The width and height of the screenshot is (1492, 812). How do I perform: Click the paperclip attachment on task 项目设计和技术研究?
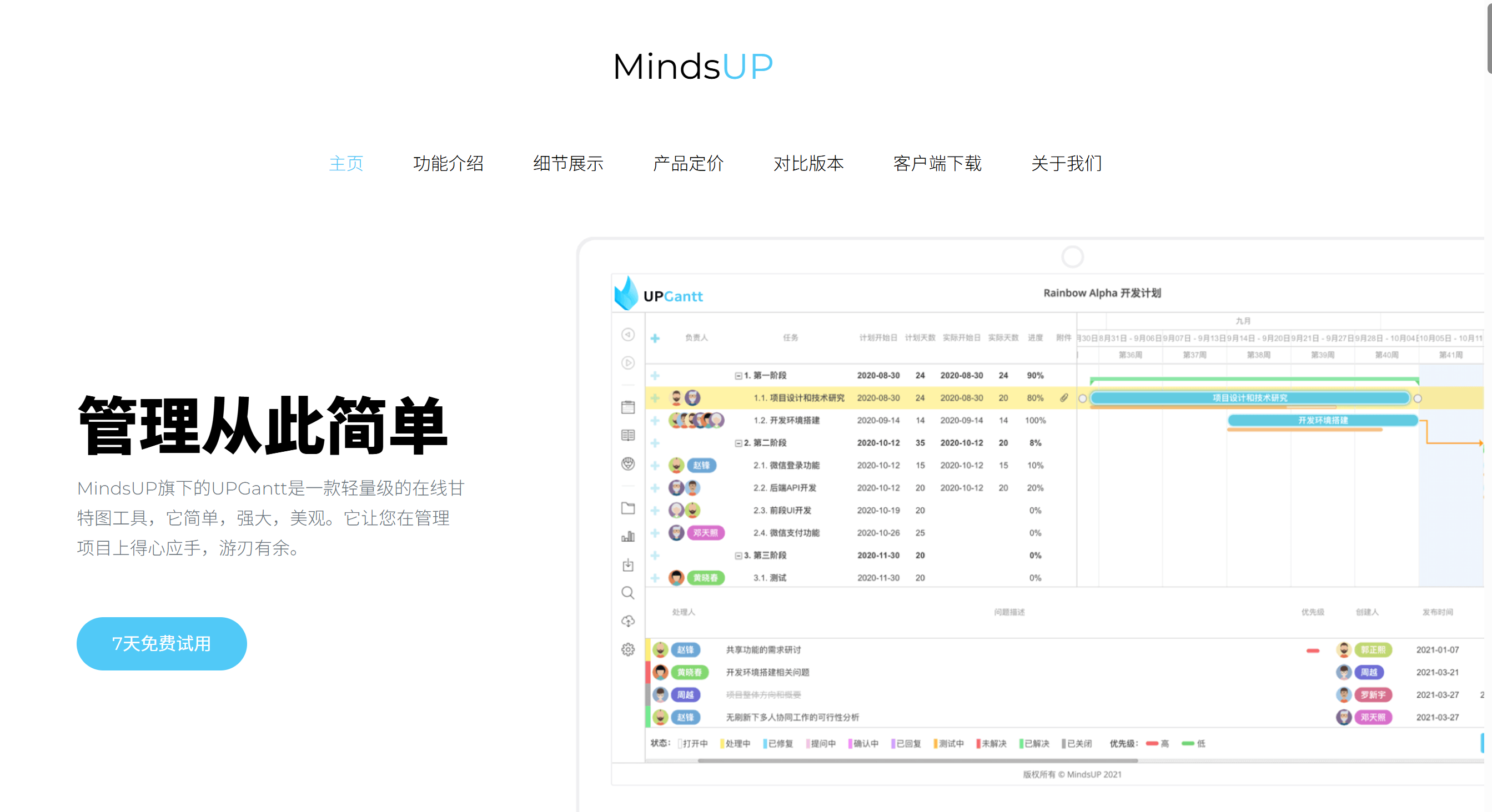pyautogui.click(x=1064, y=397)
